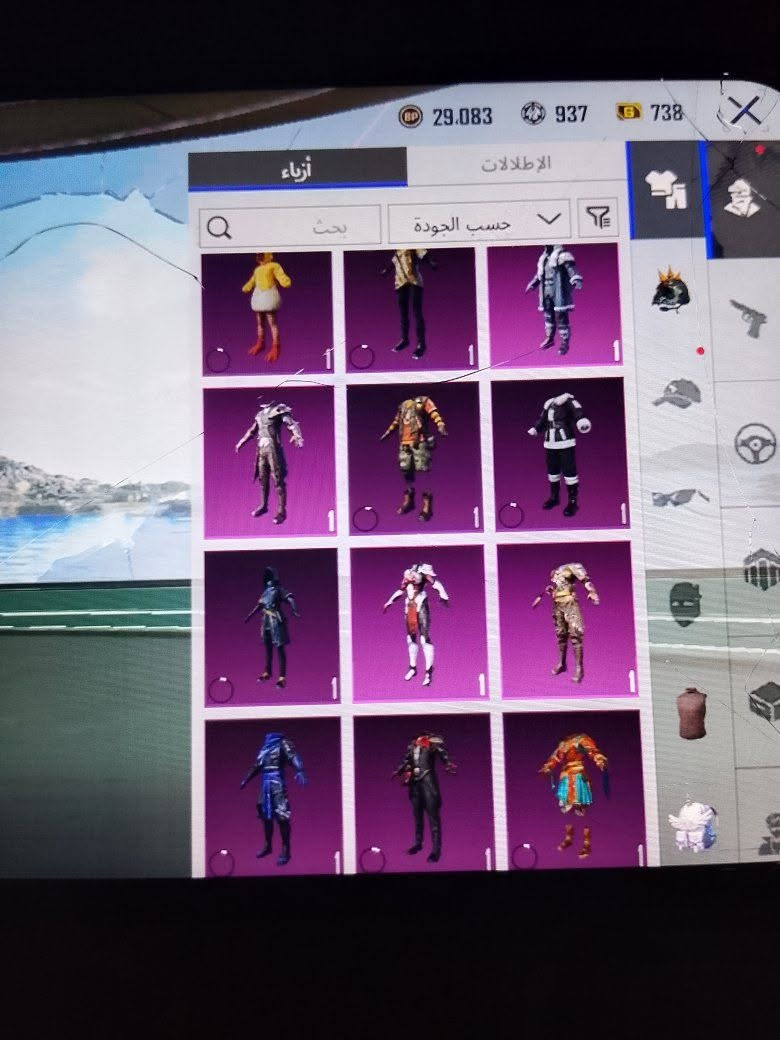Open the brown vest category
The width and height of the screenshot is (780, 1040).
point(692,713)
